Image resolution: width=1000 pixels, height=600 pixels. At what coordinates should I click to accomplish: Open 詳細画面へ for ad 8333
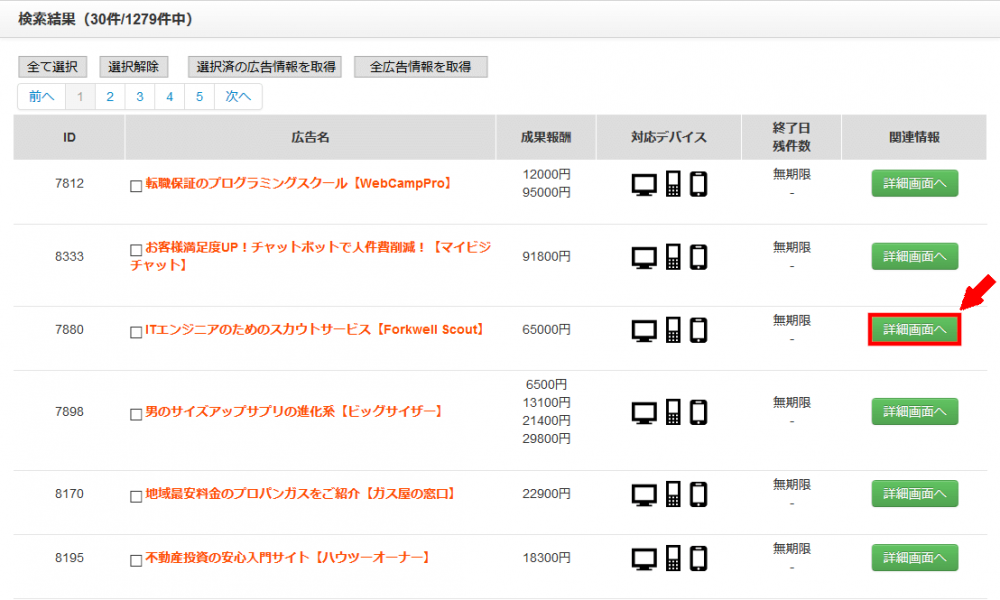coord(915,256)
